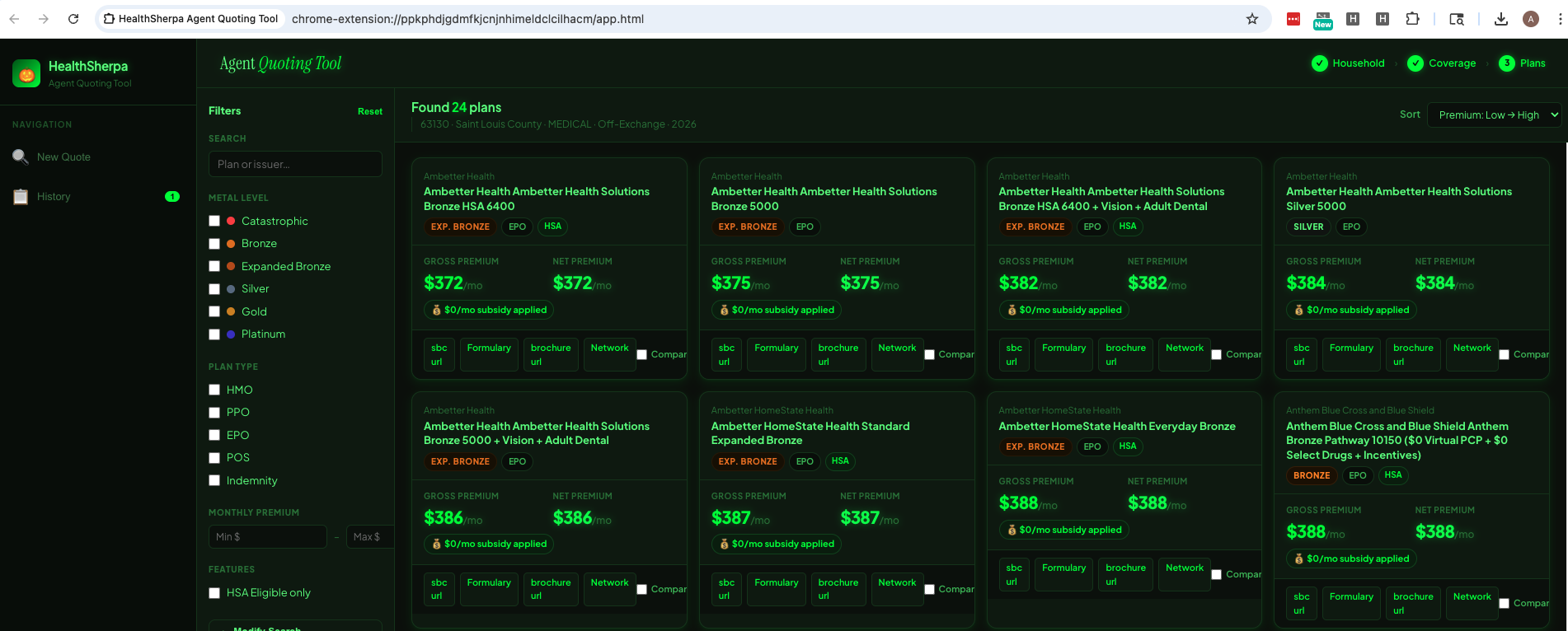Open the Sort dropdown Premium Low to High

click(1495, 115)
